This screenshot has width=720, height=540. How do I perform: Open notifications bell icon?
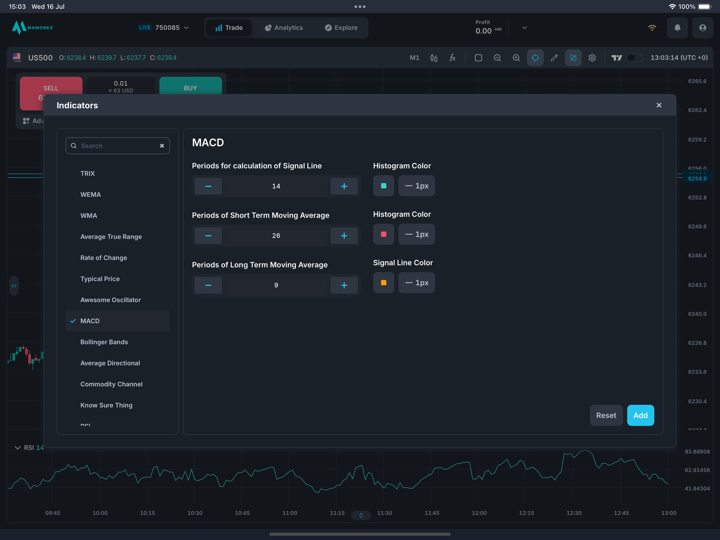tap(677, 28)
